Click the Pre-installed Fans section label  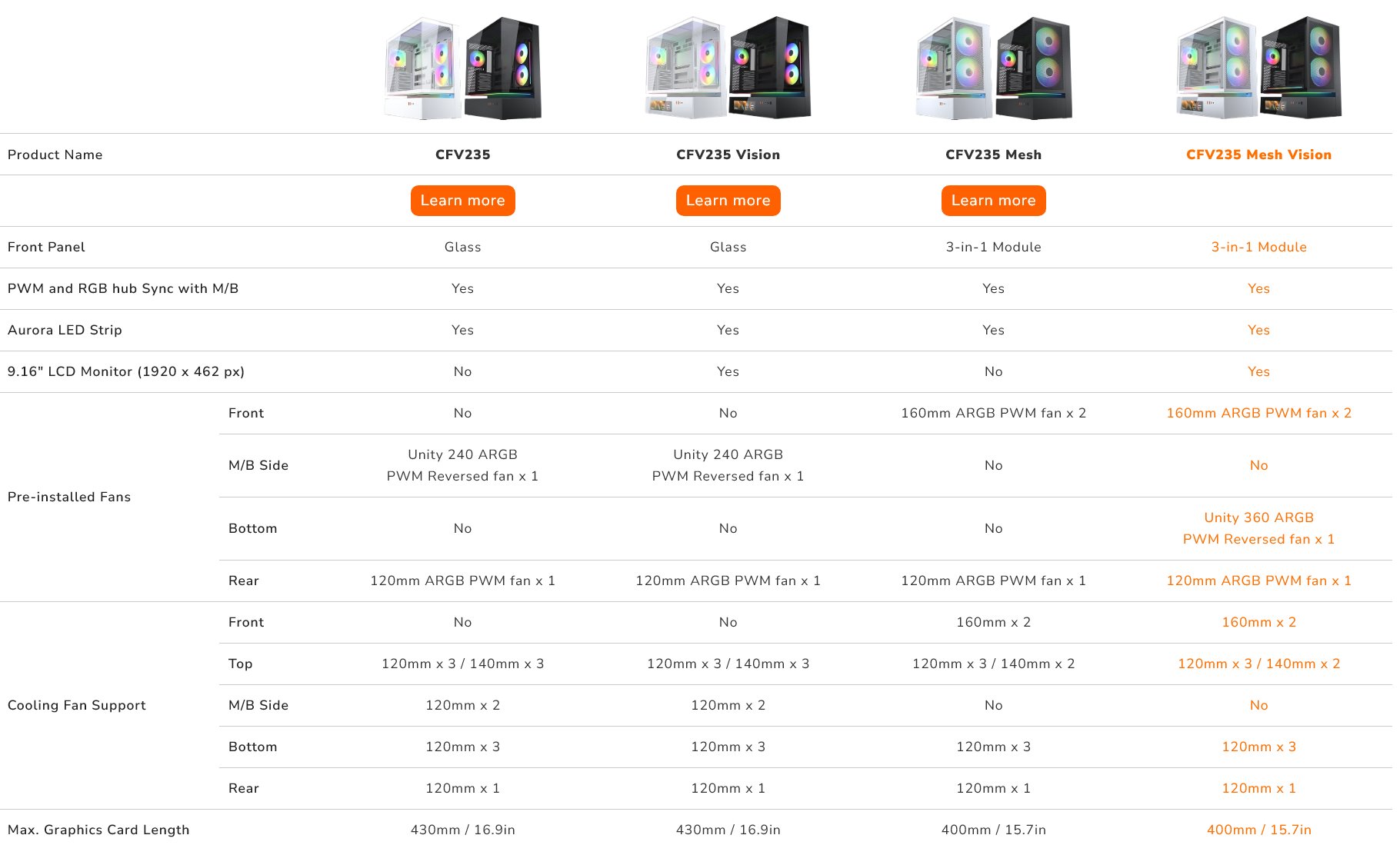[x=70, y=497]
